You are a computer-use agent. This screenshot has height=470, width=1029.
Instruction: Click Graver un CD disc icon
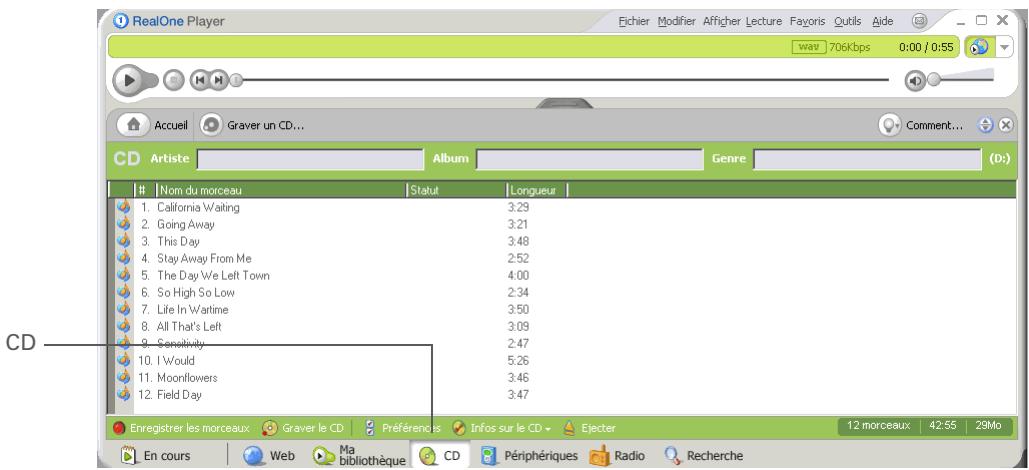(211, 125)
